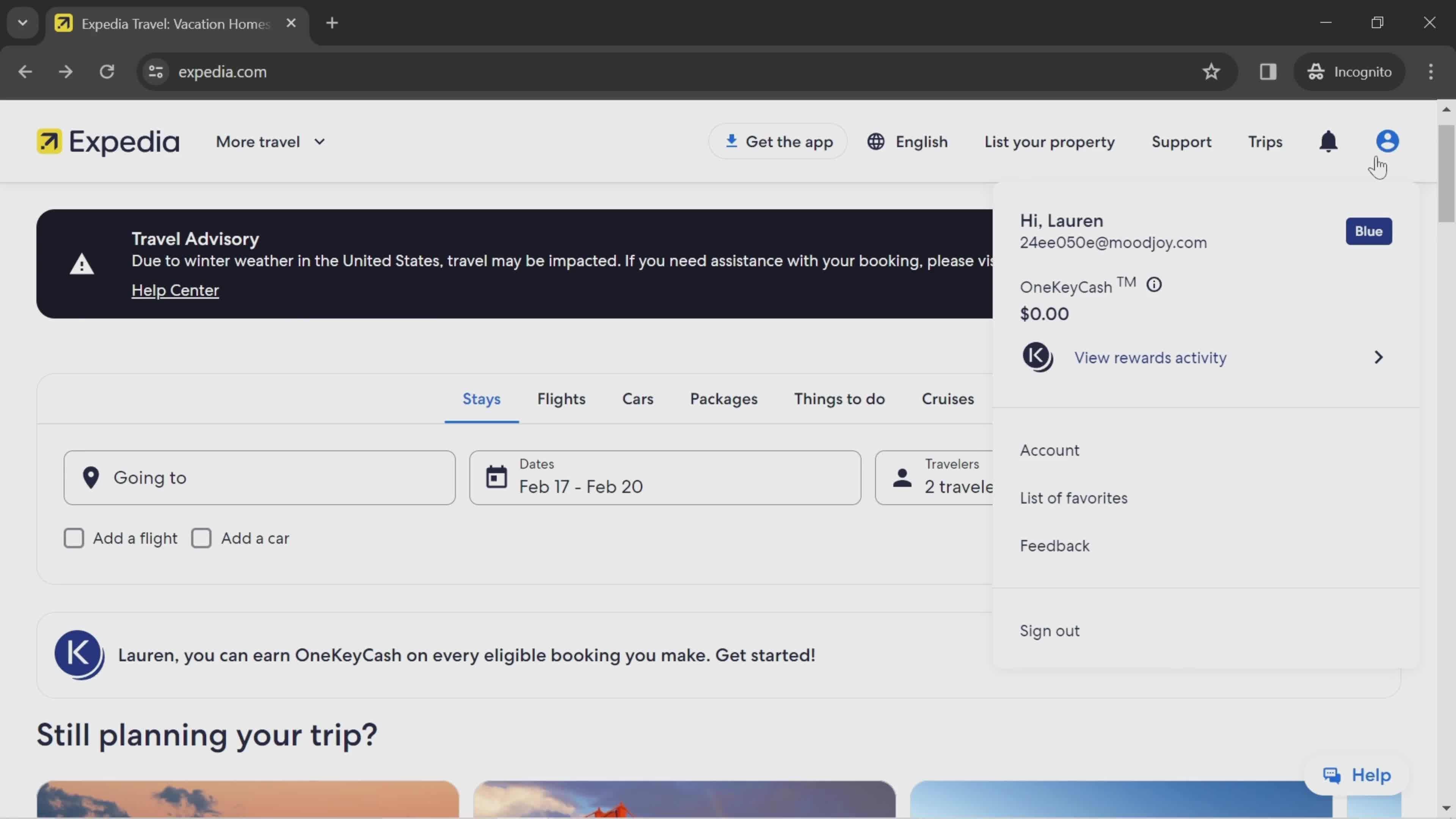Click the Hi, Lauren greeting

point(1062,220)
